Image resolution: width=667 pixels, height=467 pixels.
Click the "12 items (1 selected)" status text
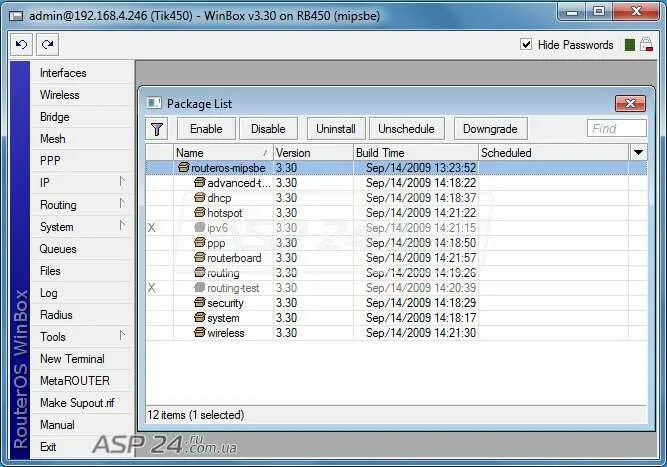pyautogui.click(x=196, y=415)
